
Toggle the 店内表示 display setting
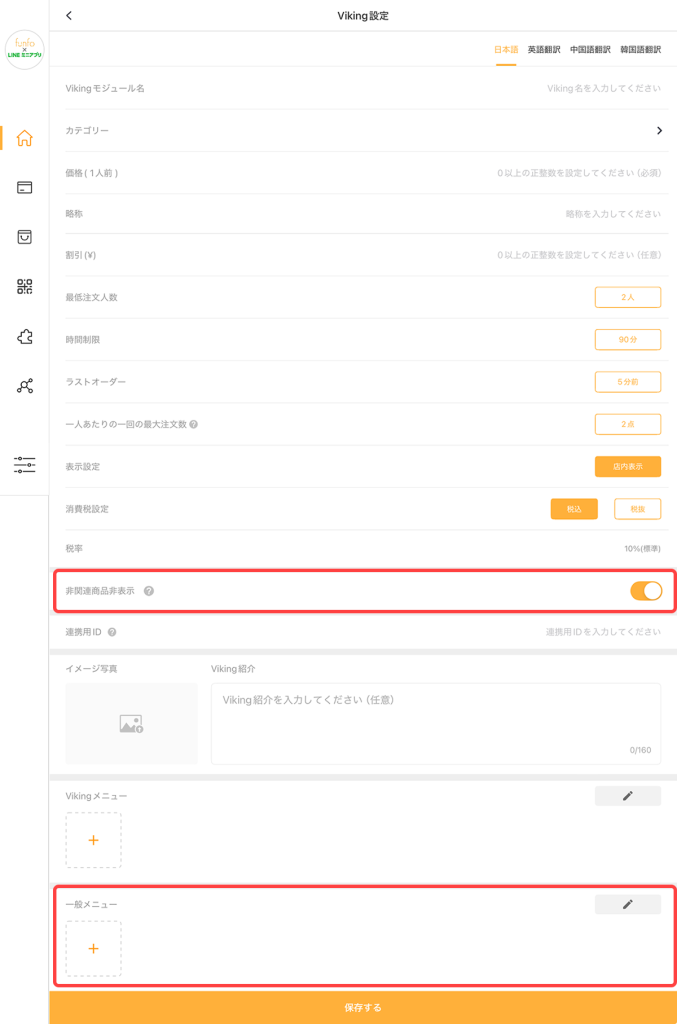[627, 466]
